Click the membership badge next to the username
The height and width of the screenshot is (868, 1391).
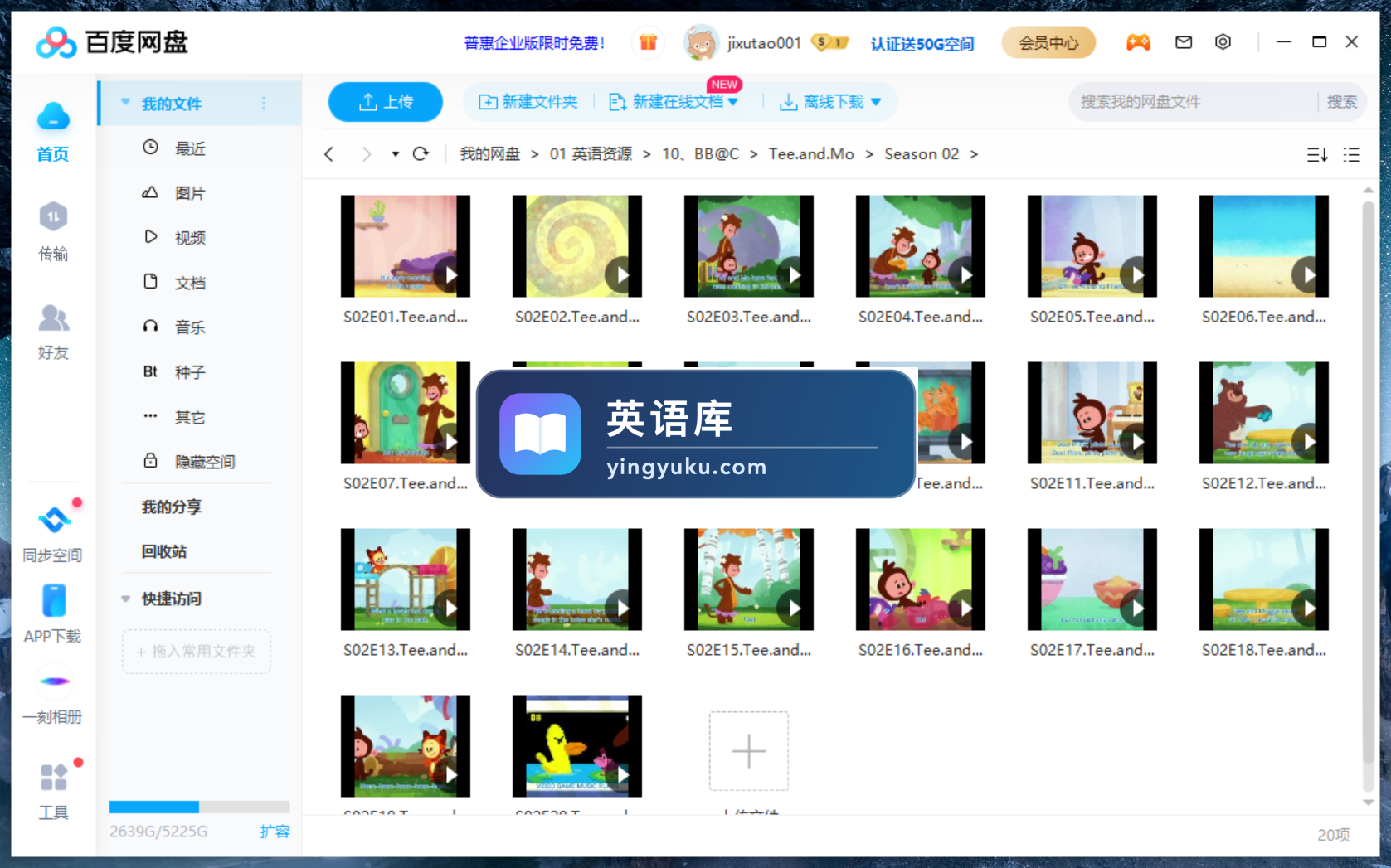tap(829, 42)
